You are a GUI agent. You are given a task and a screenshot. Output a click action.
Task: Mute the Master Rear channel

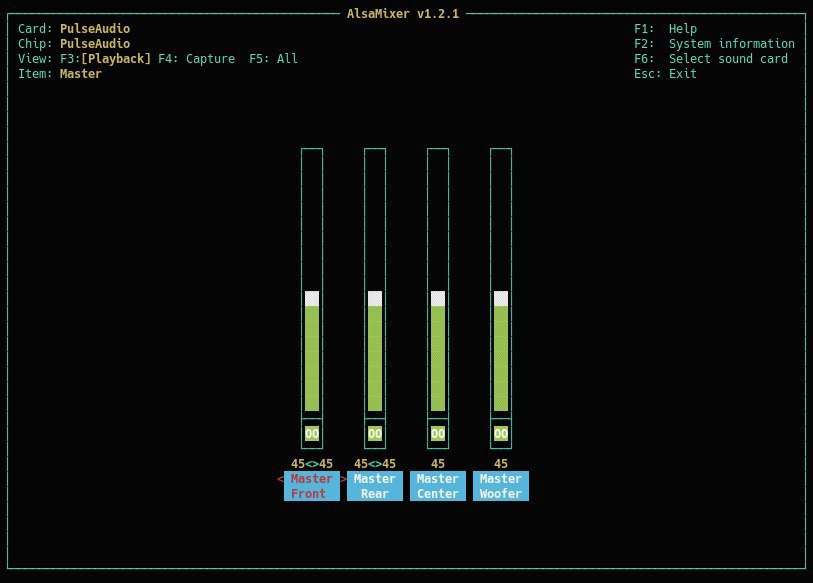(375, 434)
